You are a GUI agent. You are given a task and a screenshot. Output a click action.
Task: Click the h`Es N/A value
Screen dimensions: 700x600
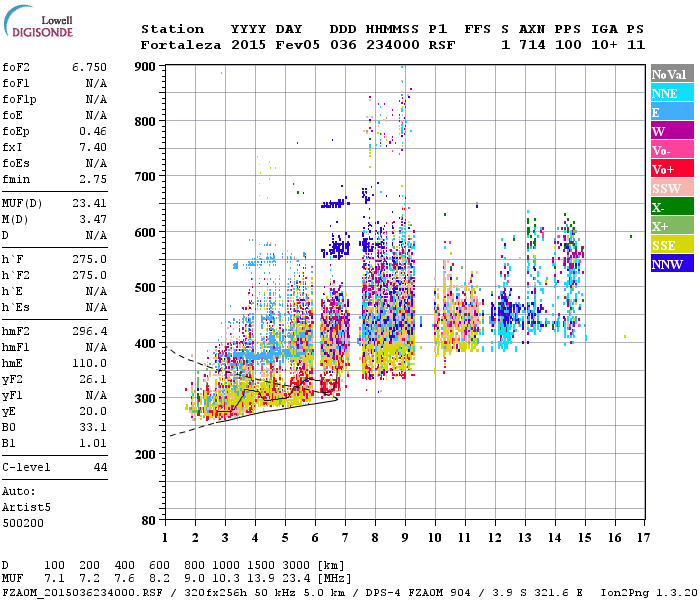(x=96, y=307)
